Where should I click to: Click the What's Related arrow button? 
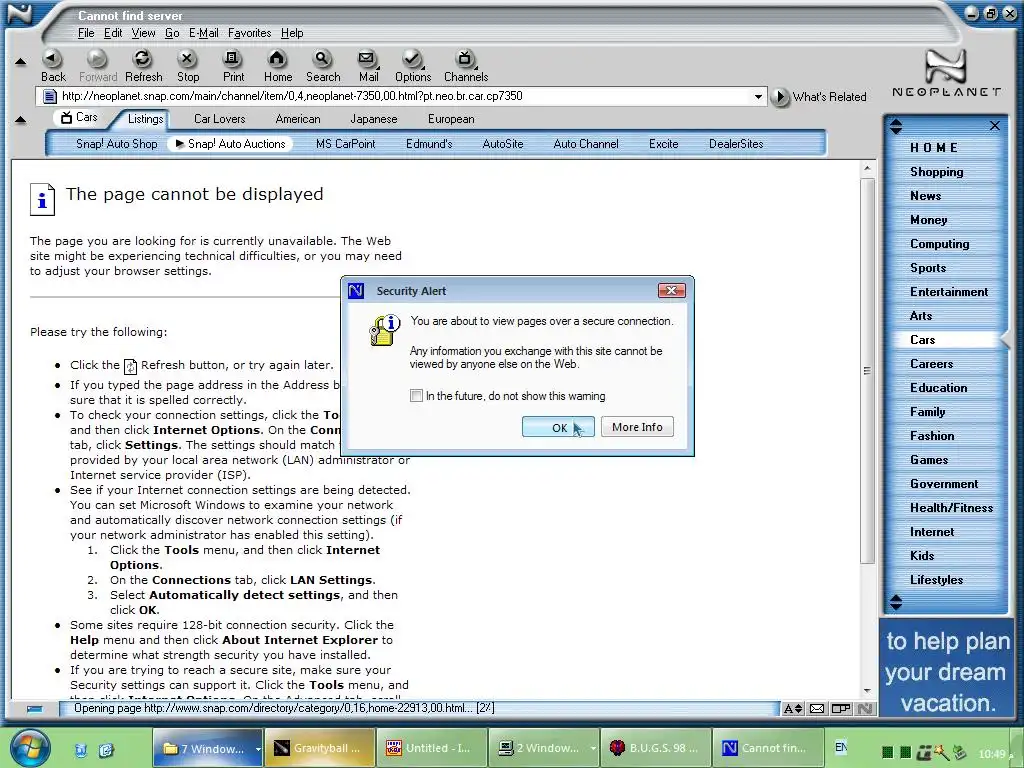780,97
